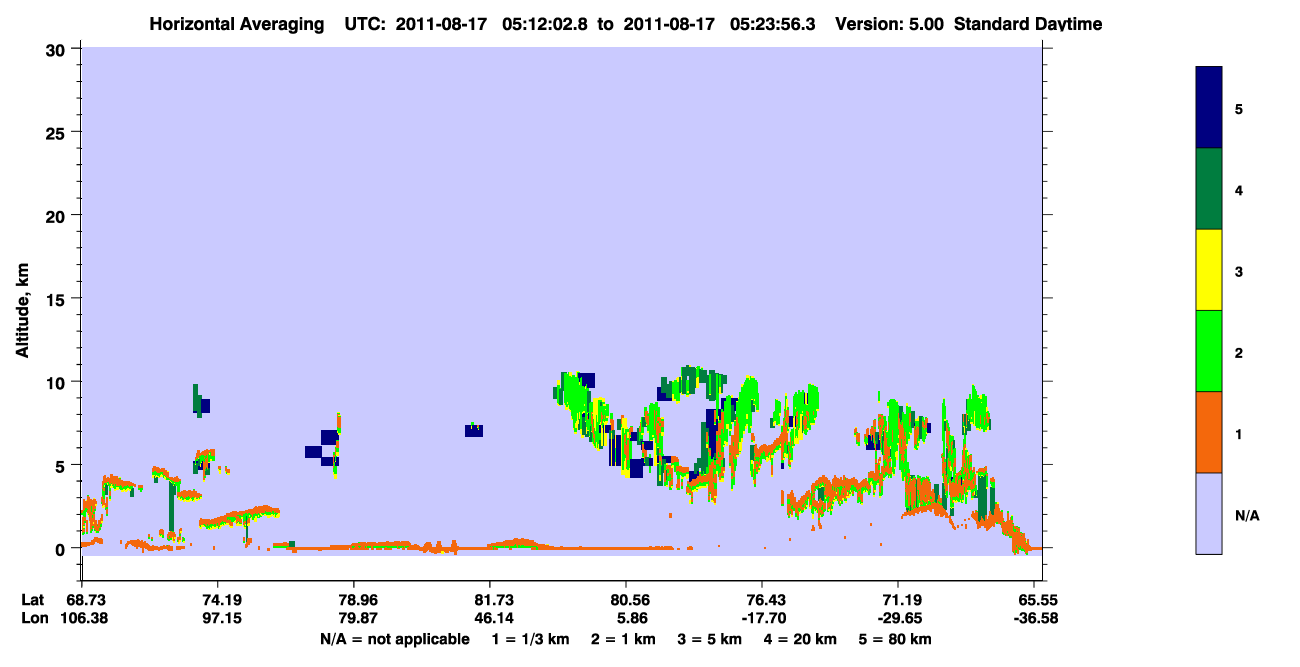Viewport: 1300px width, 667px height.
Task: Click the dark green colorbar segment labeled 4
Action: click(1209, 190)
